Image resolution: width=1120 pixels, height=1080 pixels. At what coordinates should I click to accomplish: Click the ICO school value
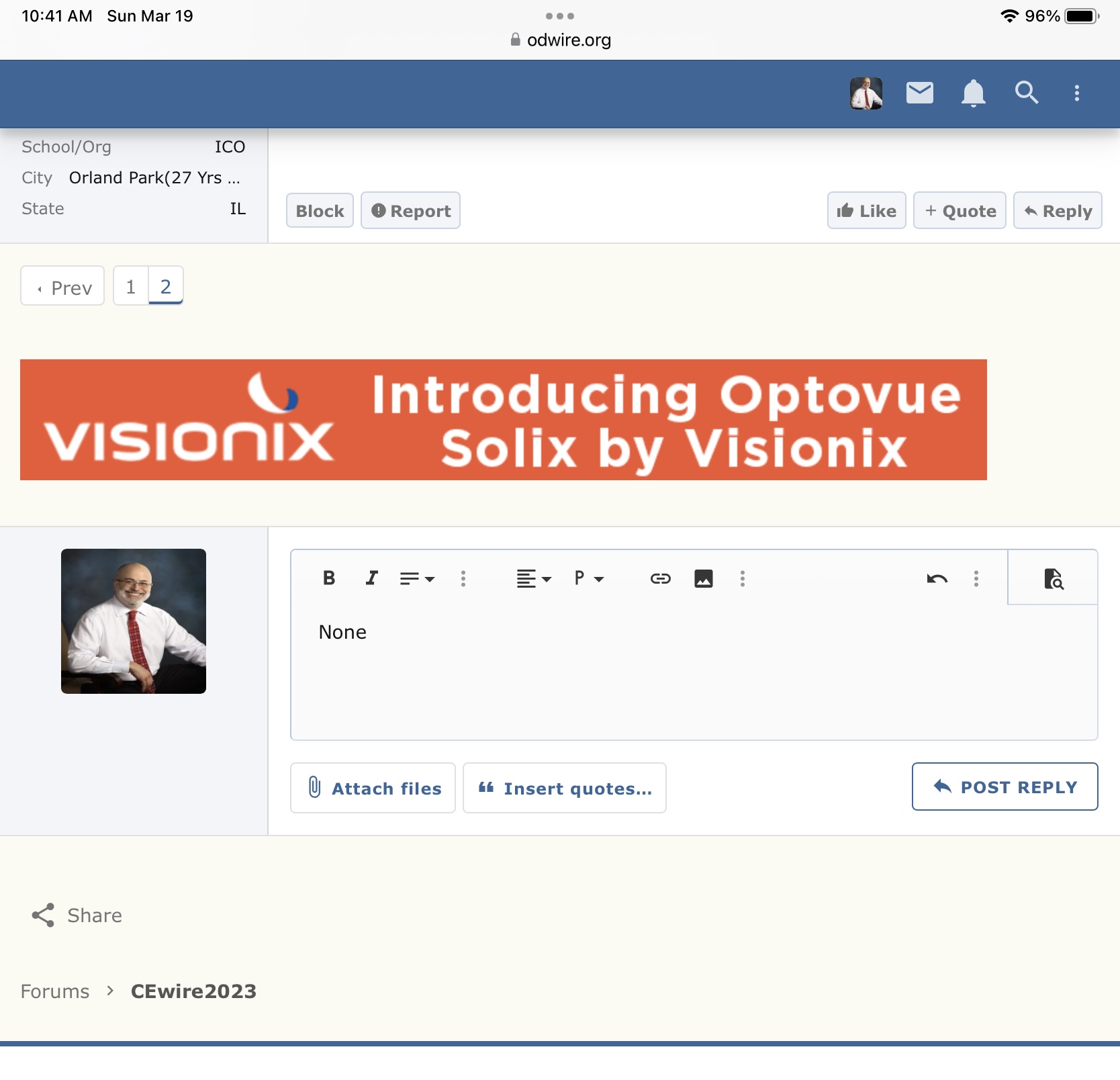point(230,146)
